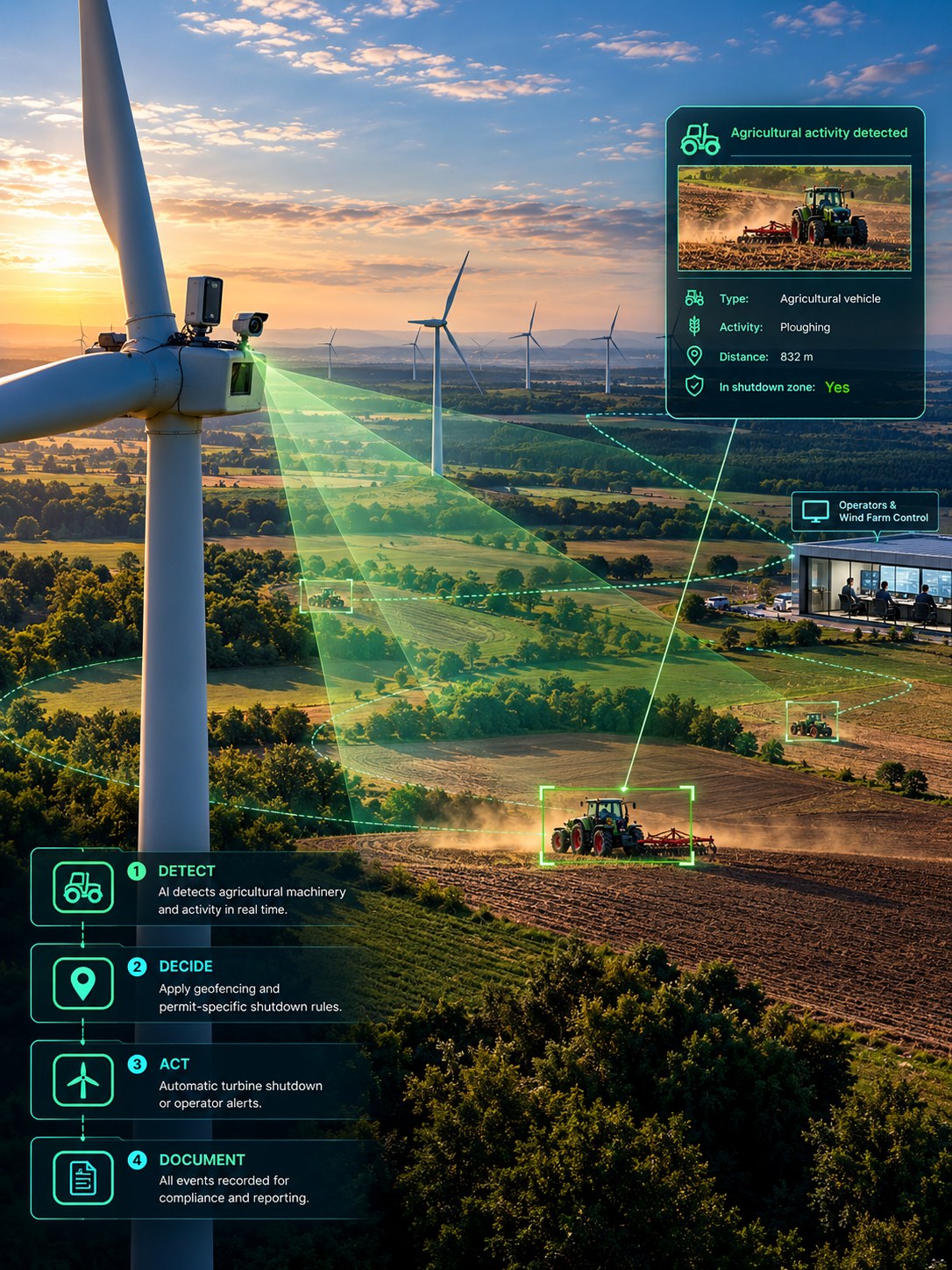Select the 'DOCUMENT' step heading

(202, 1159)
